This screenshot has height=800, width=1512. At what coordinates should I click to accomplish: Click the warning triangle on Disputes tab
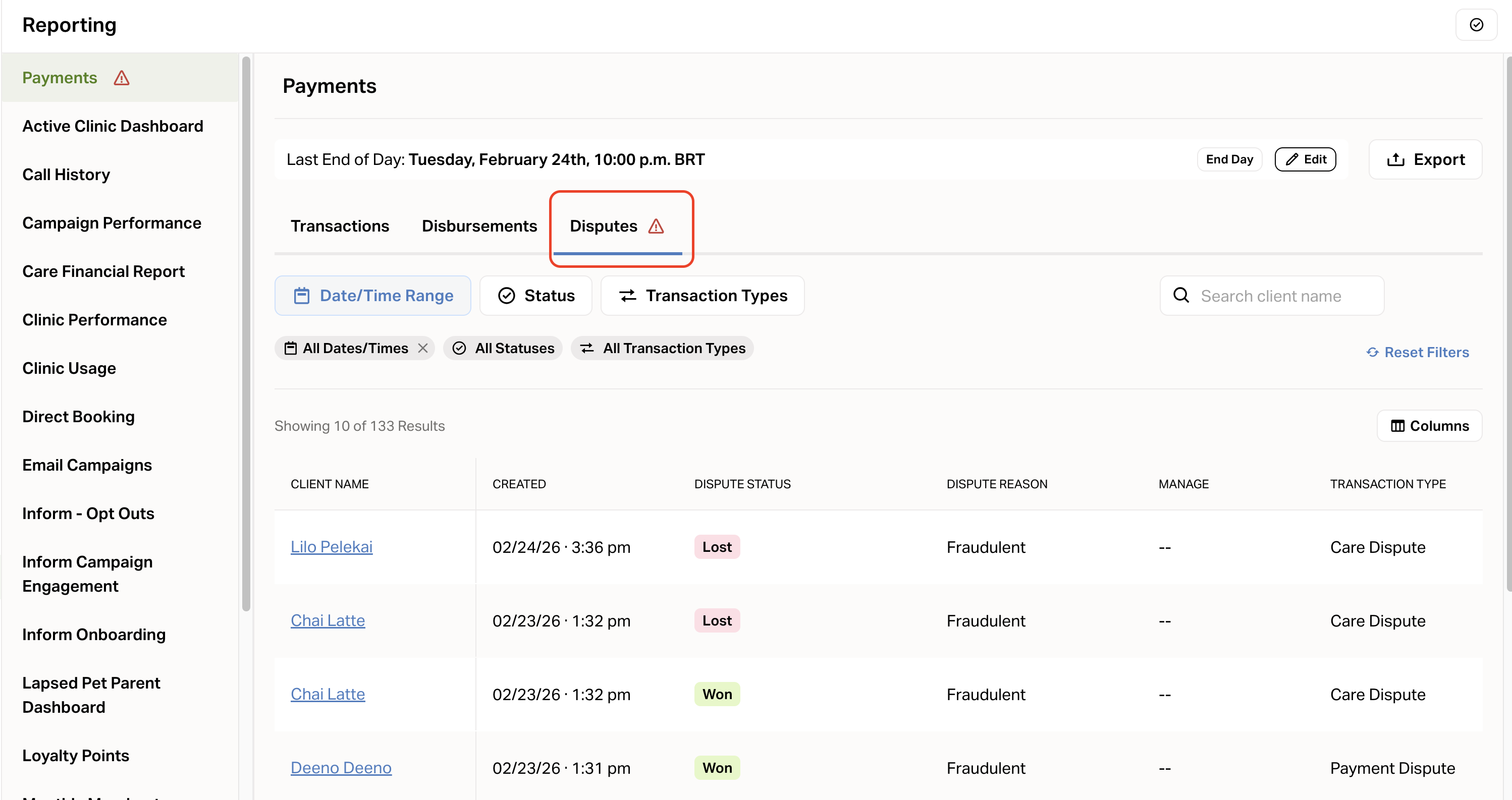pos(656,226)
